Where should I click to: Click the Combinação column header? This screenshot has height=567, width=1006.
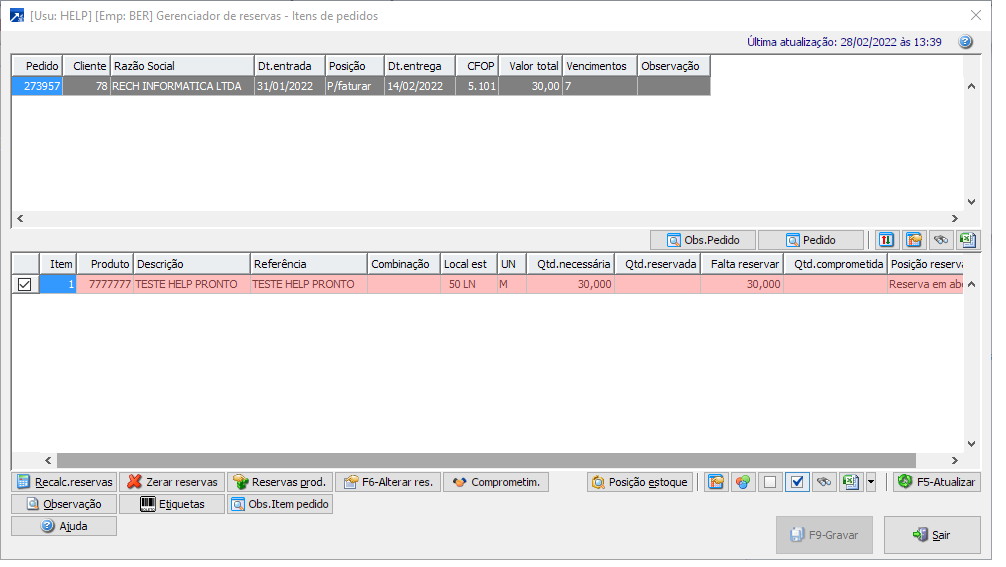[404, 264]
